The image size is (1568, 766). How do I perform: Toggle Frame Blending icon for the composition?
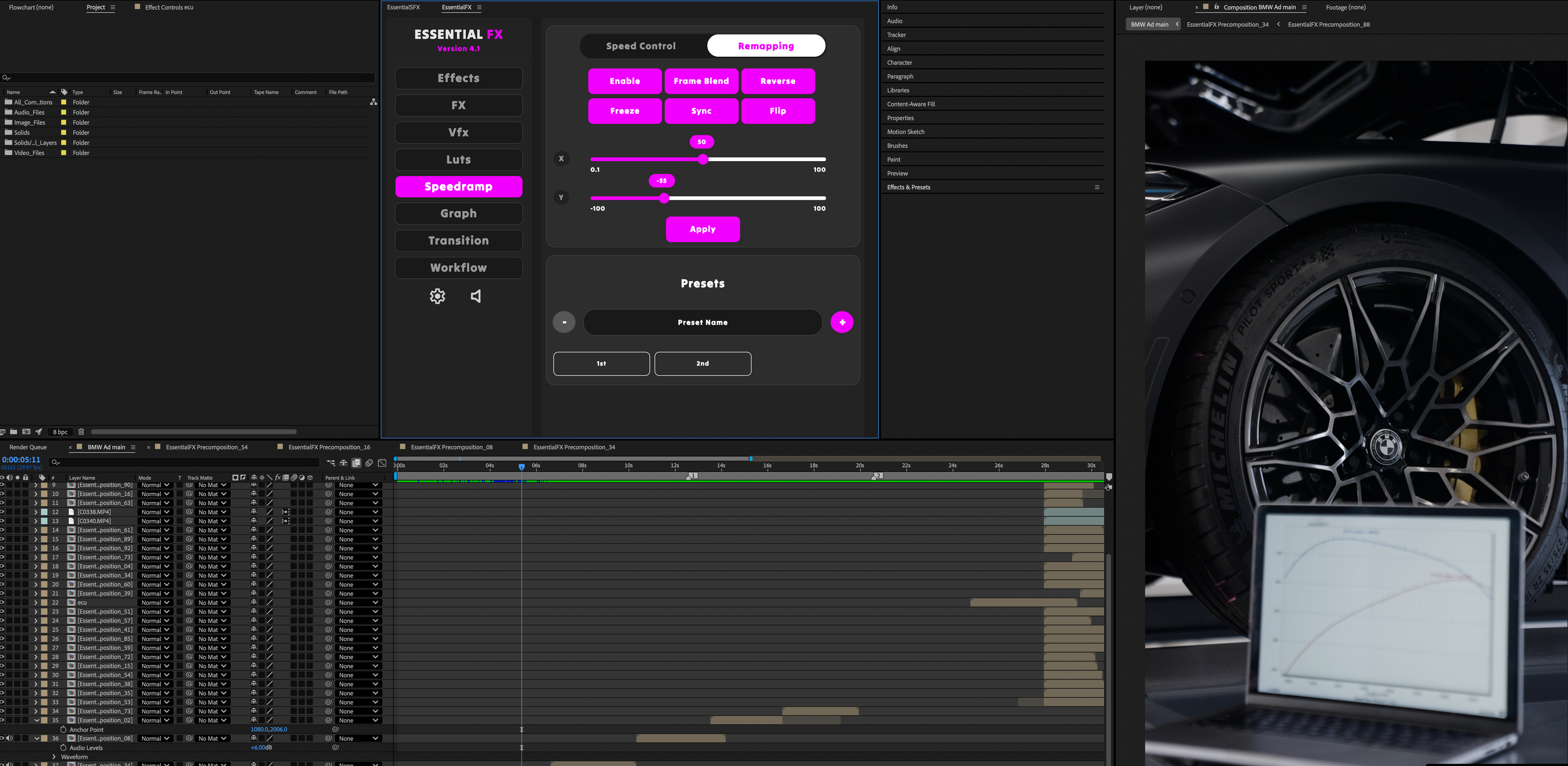pyautogui.click(x=356, y=463)
